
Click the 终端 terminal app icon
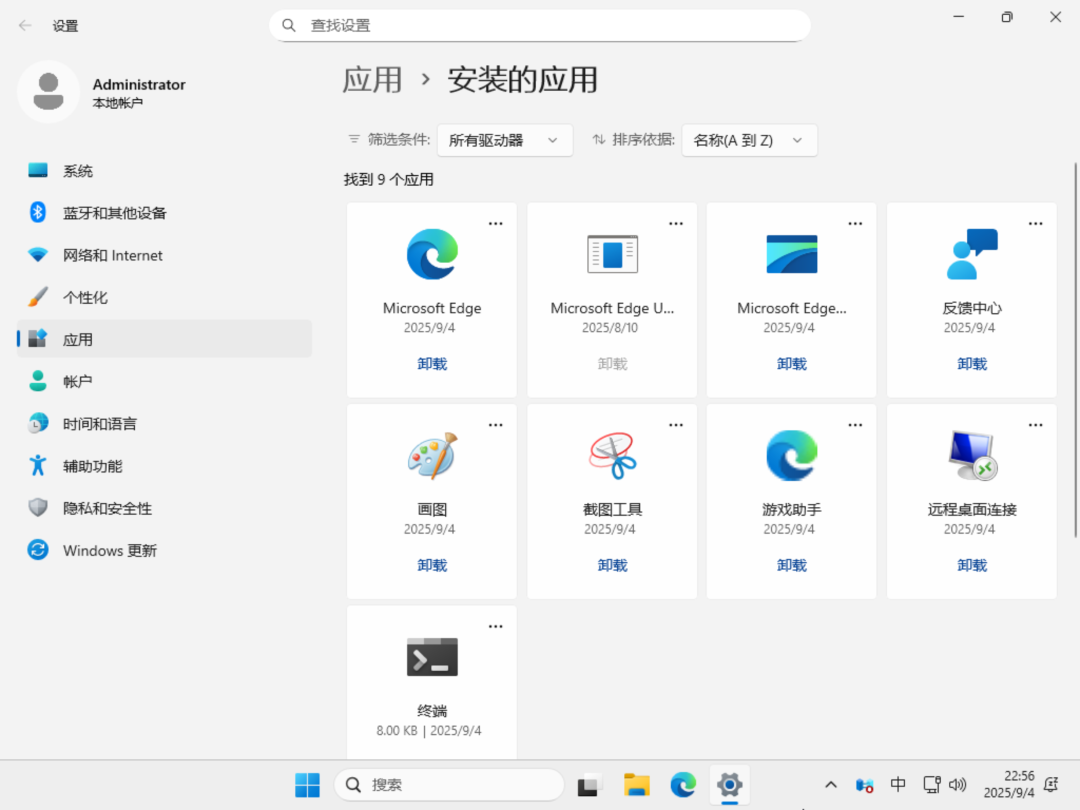pos(432,657)
